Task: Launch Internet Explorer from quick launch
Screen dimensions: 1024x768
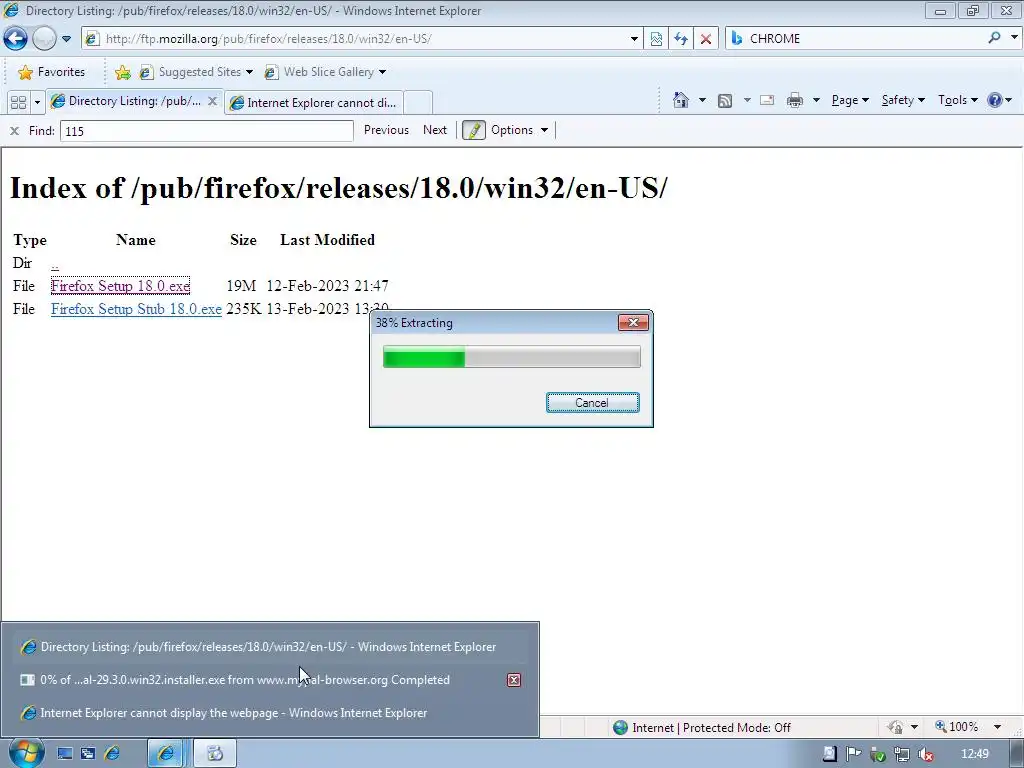Action: pyautogui.click(x=112, y=754)
